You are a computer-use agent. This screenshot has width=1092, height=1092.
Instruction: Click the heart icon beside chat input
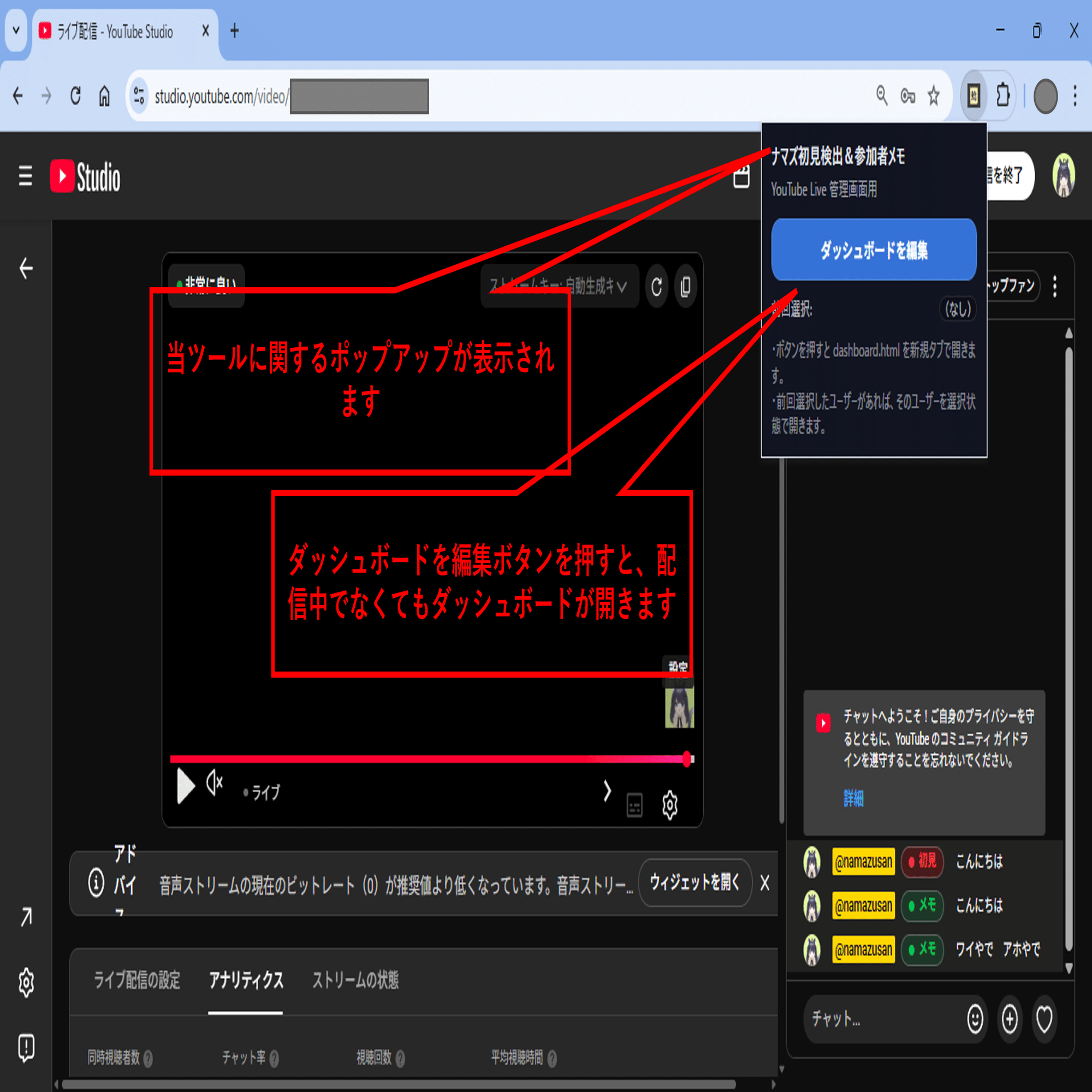(1045, 1019)
